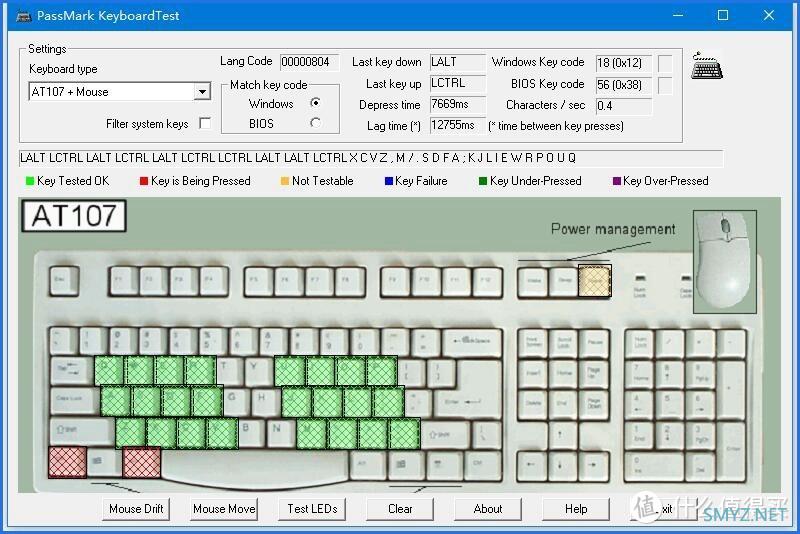Click the green Key Tested OK swatch
The width and height of the screenshot is (800, 534).
[x=30, y=181]
